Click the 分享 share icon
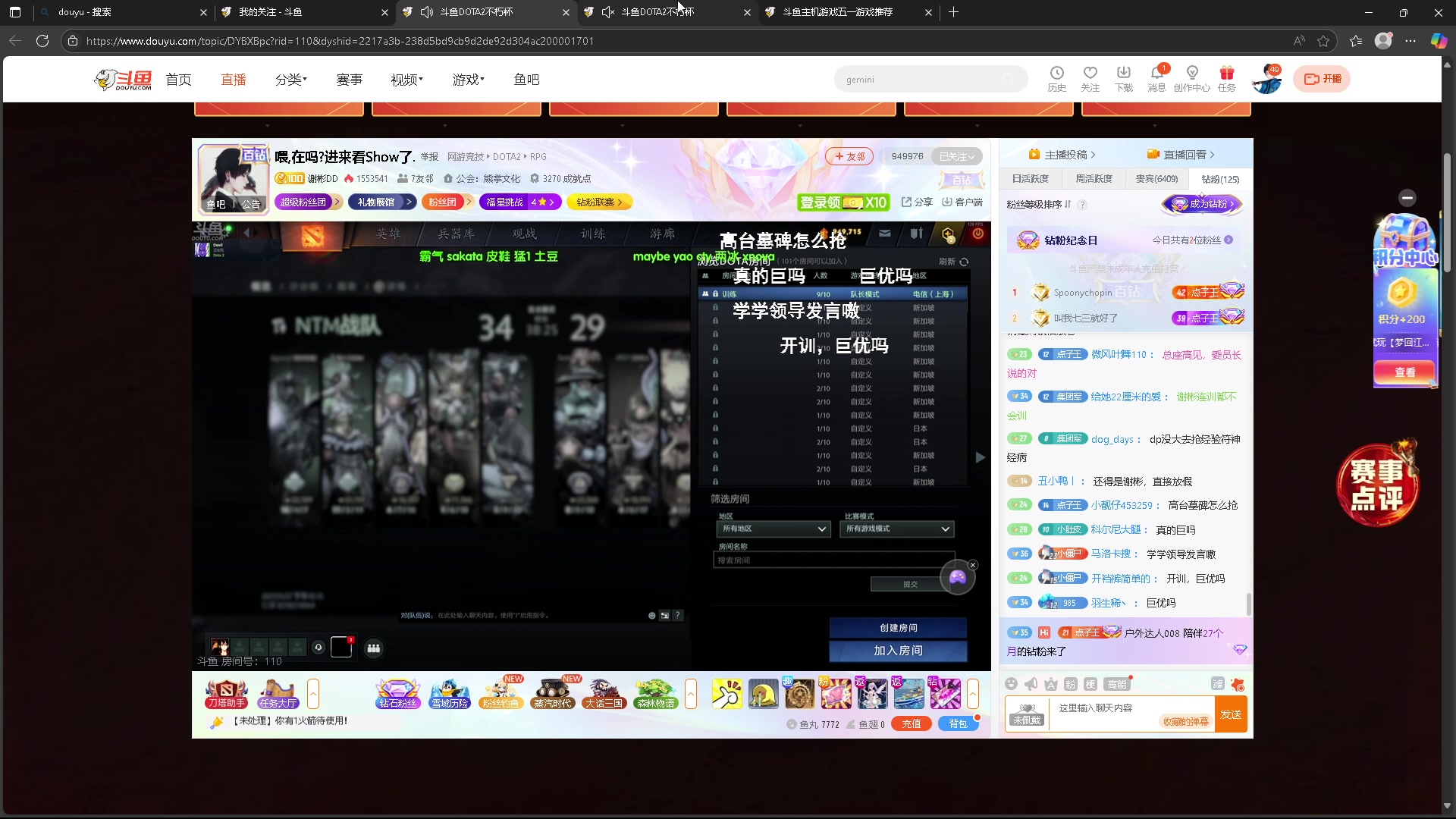The image size is (1456, 819). pos(917,202)
